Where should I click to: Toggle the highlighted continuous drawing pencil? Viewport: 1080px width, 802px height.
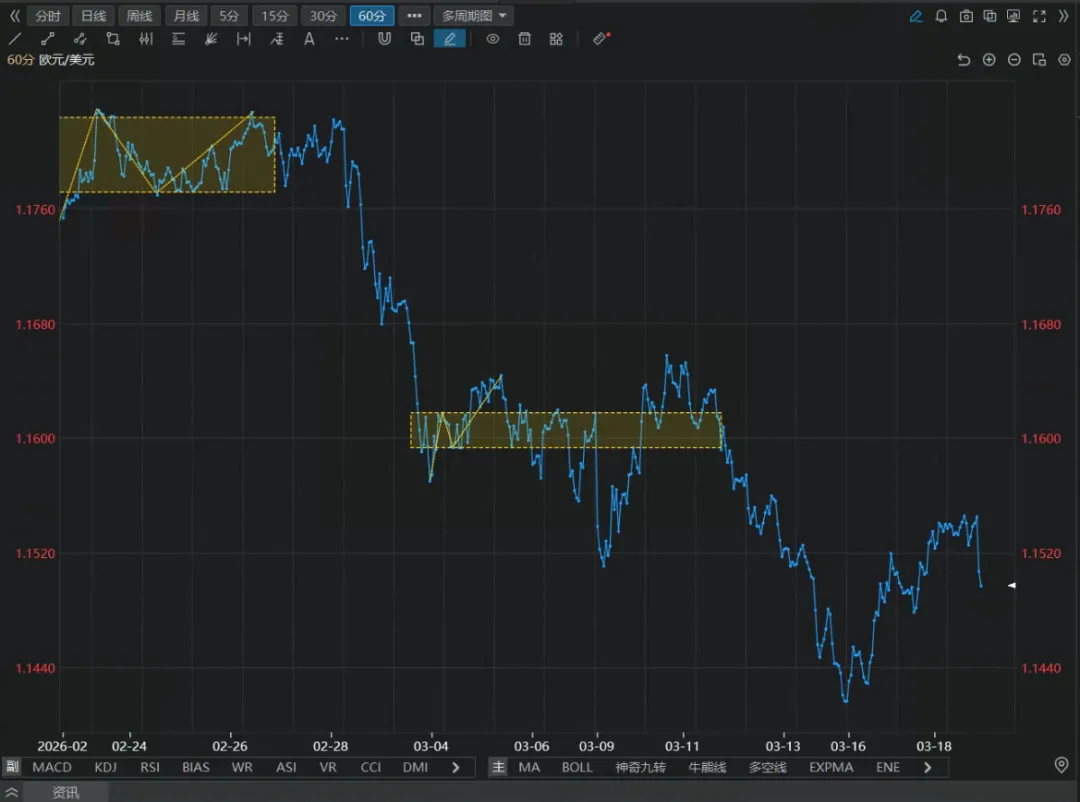pos(450,39)
